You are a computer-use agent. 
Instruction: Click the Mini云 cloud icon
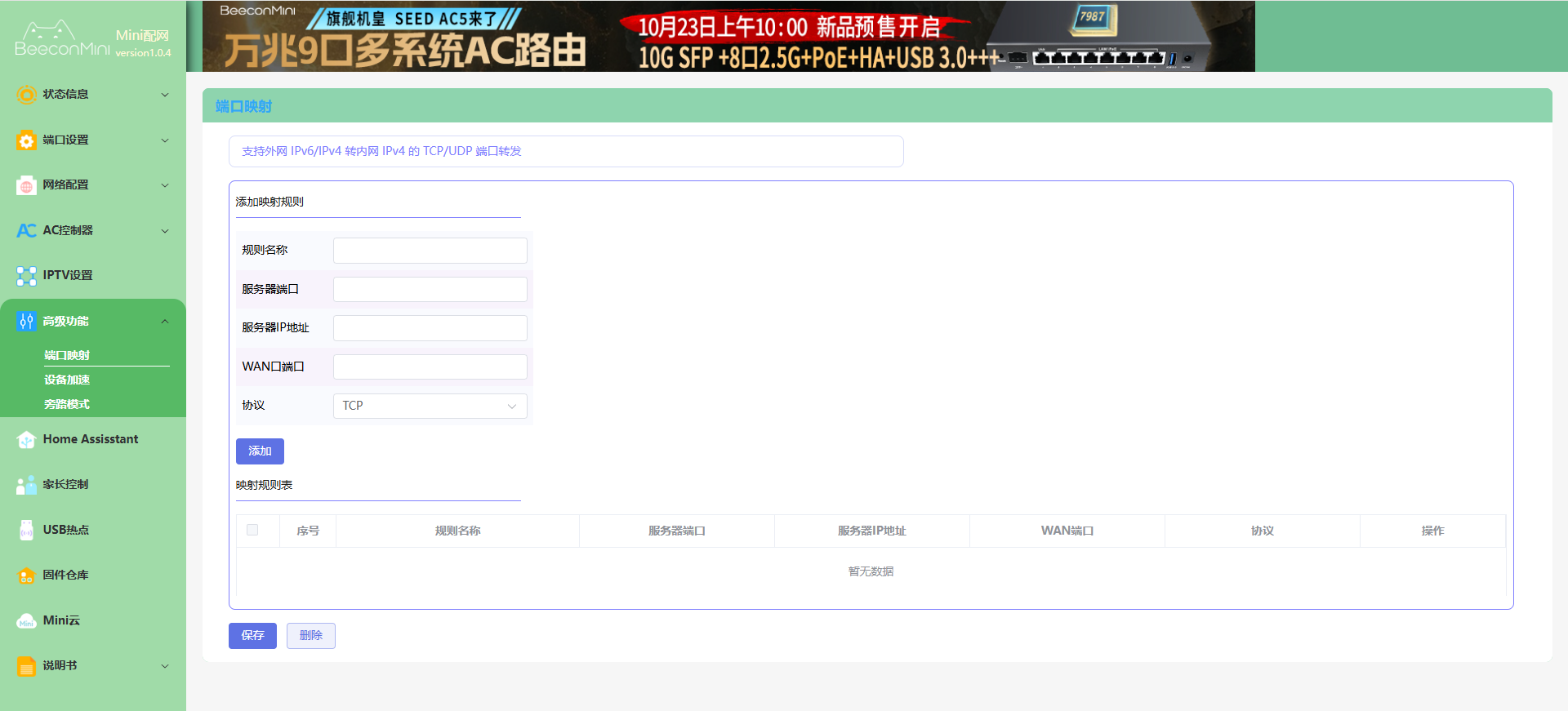(26, 621)
